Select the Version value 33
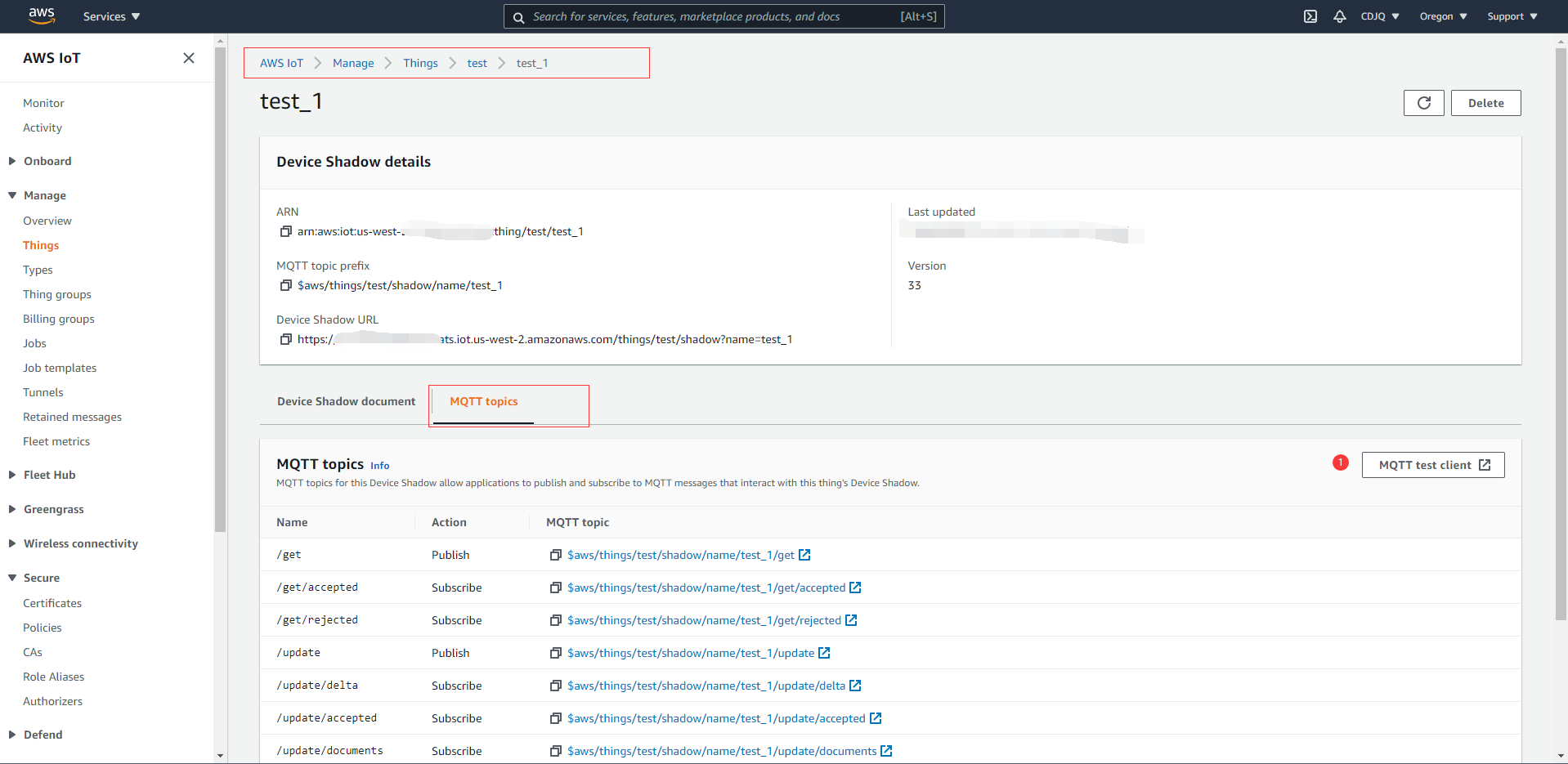 (x=914, y=285)
